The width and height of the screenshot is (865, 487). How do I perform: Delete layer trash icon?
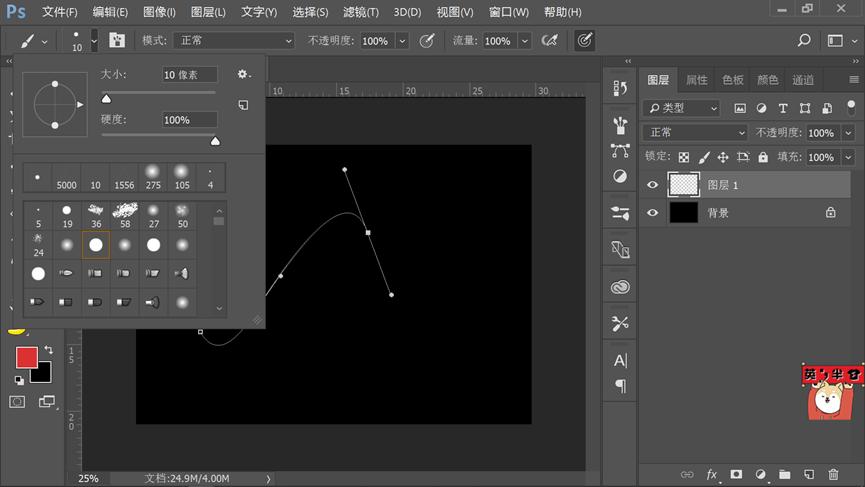(833, 474)
